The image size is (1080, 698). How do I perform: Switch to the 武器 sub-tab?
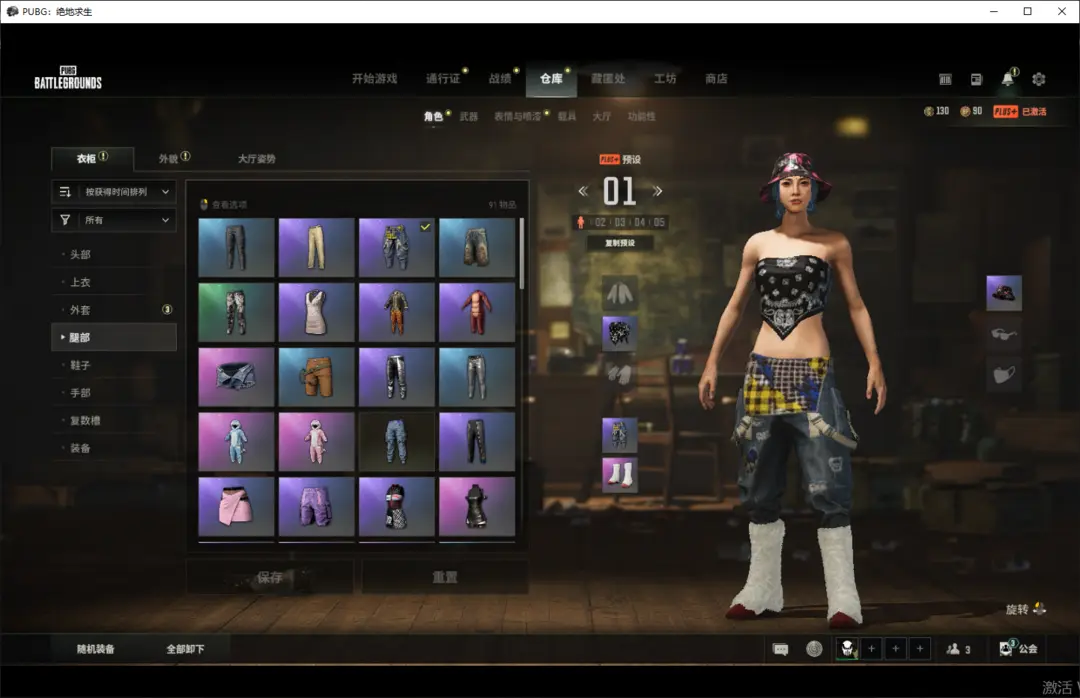tap(468, 116)
